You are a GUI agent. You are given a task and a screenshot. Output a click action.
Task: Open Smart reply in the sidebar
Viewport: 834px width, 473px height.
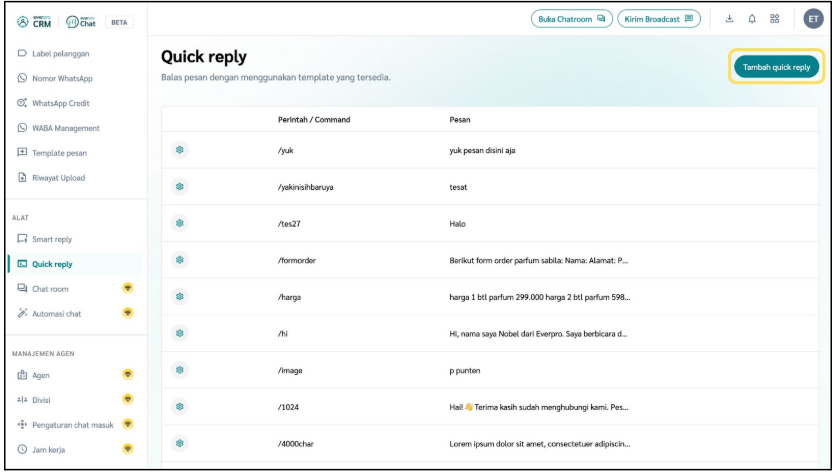coord(52,240)
